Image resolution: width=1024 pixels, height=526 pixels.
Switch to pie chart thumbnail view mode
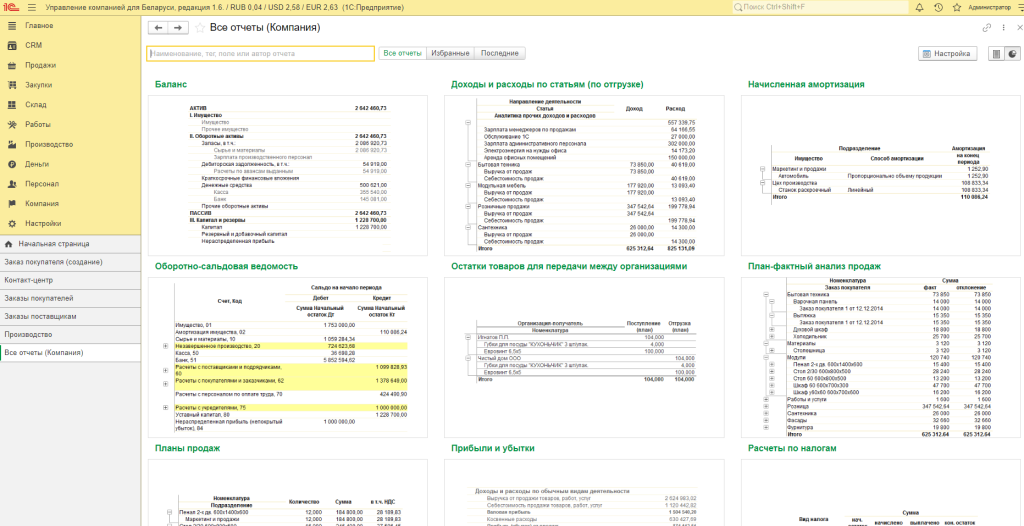pyautogui.click(x=1012, y=54)
